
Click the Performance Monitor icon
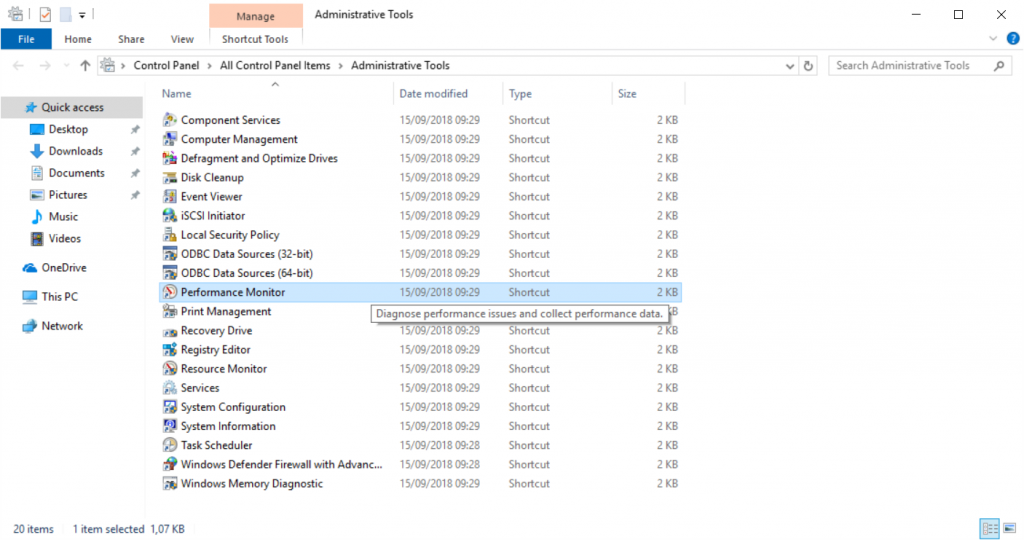(170, 292)
